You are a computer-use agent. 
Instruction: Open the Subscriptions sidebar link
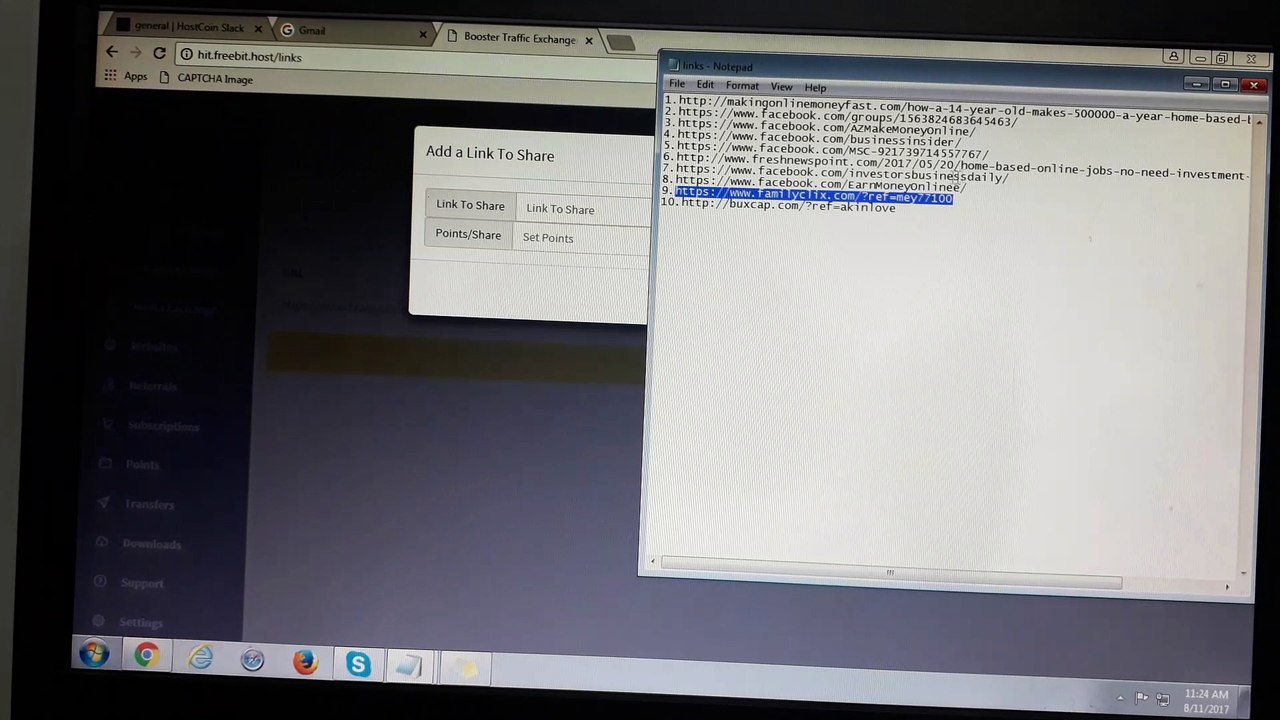(163, 426)
